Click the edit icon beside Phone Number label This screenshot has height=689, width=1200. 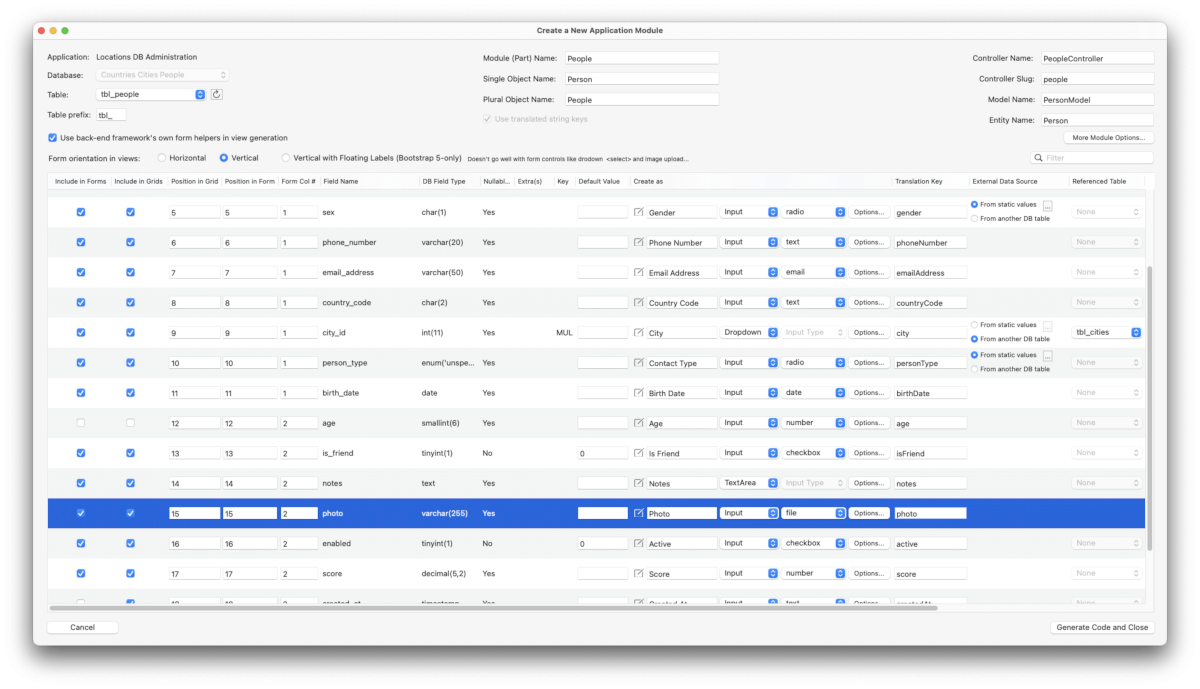[x=639, y=242]
